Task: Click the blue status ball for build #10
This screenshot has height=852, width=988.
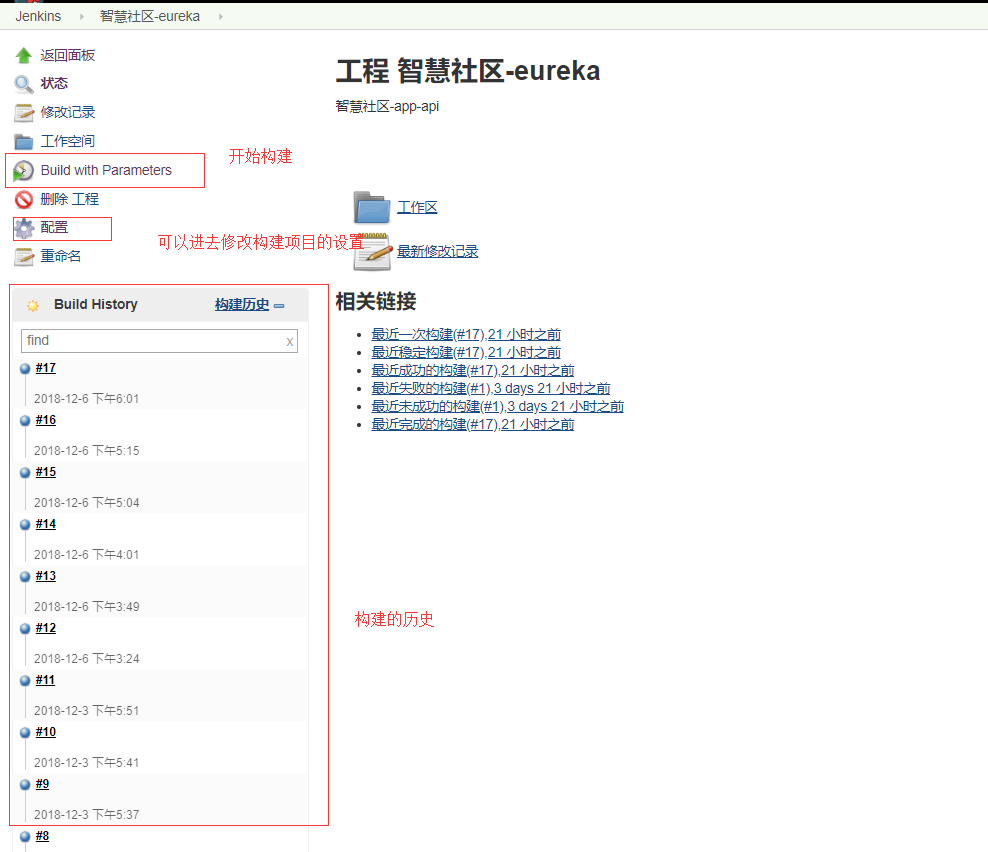Action: click(x=25, y=733)
